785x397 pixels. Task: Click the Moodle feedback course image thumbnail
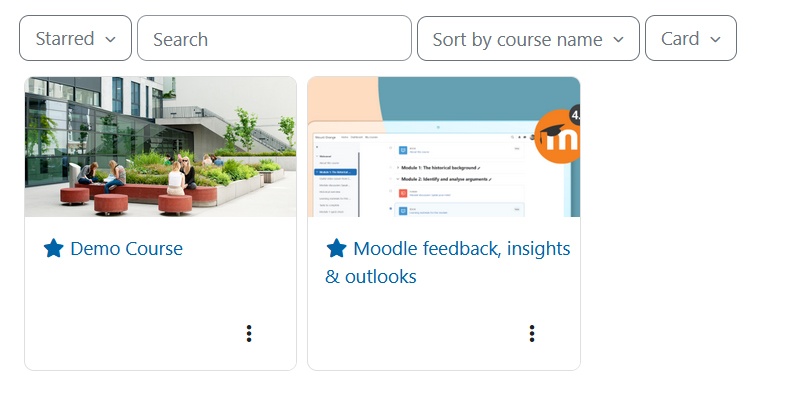pyautogui.click(x=444, y=147)
